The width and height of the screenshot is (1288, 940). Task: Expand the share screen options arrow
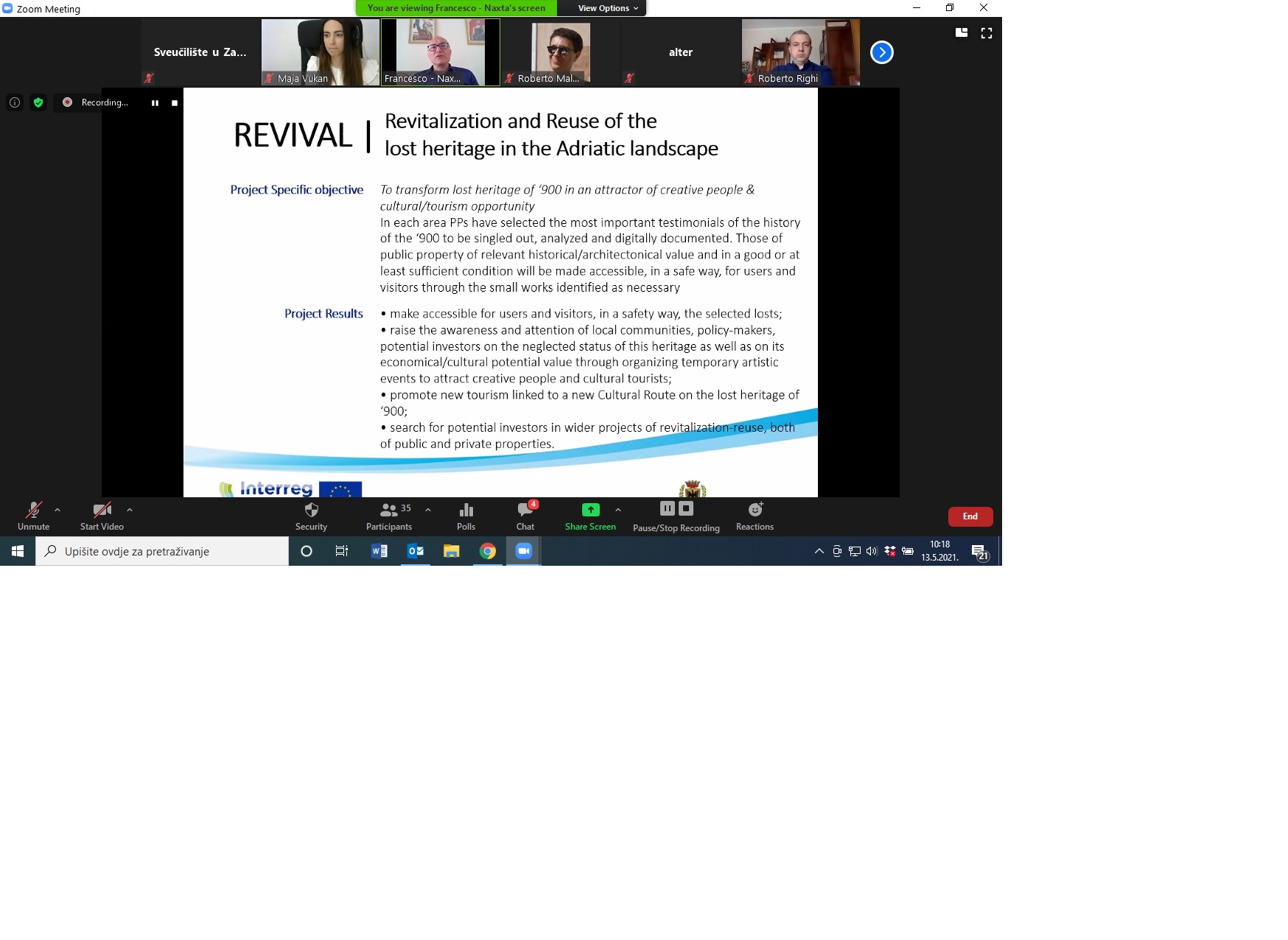tap(618, 510)
